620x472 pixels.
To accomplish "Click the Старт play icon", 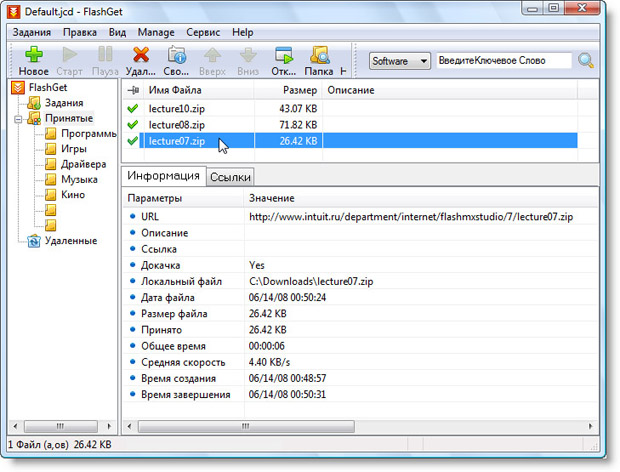I will coord(70,55).
